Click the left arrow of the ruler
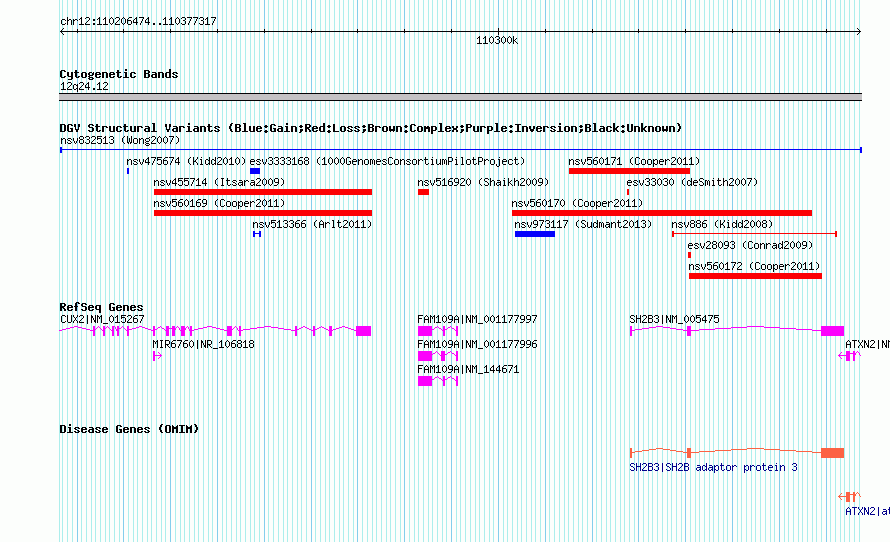Image resolution: width=890 pixels, height=542 pixels. pyautogui.click(x=62, y=31)
